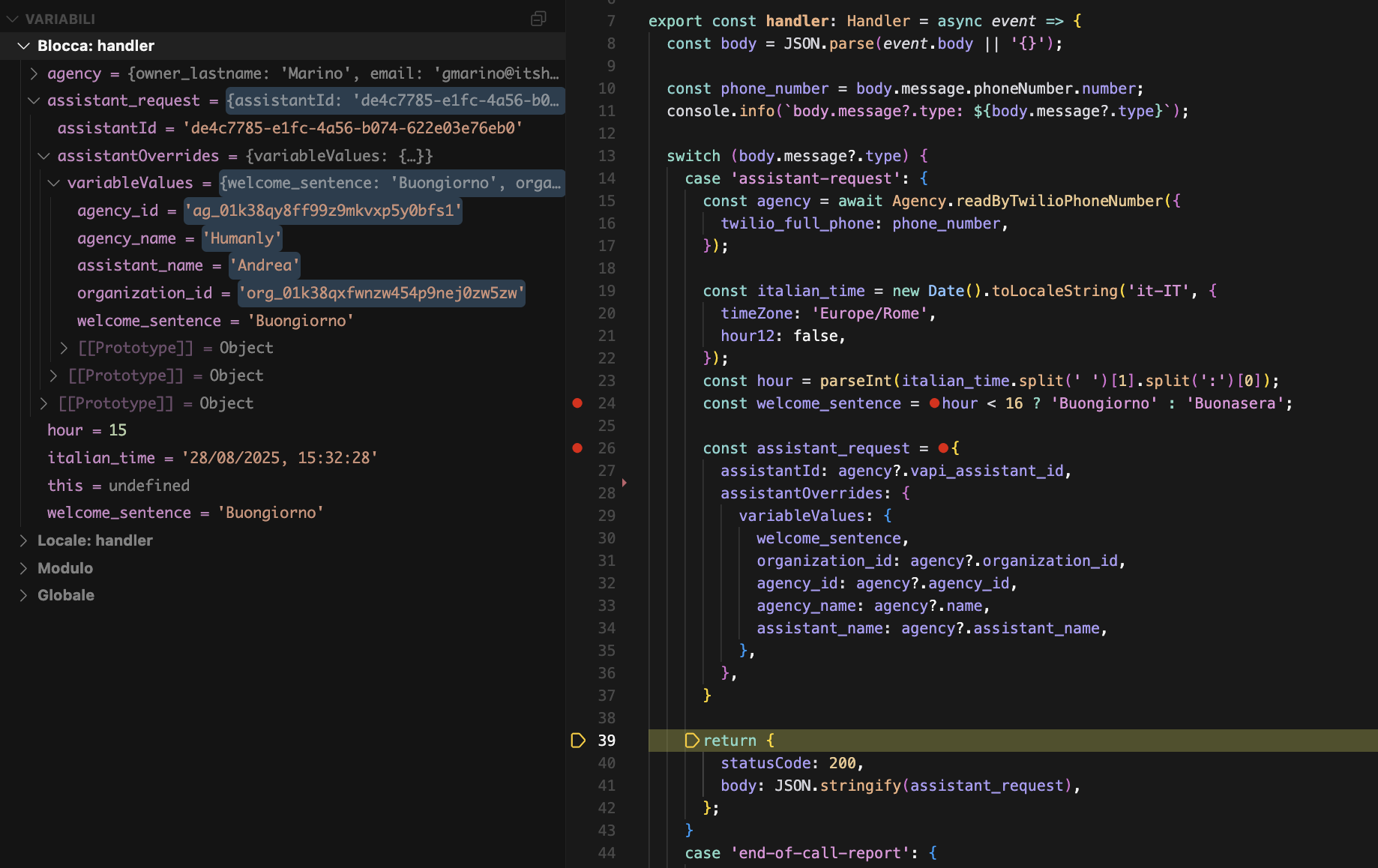Click 'phone_number' declaration on line 10
The width and height of the screenshot is (1378, 868).
(x=774, y=88)
